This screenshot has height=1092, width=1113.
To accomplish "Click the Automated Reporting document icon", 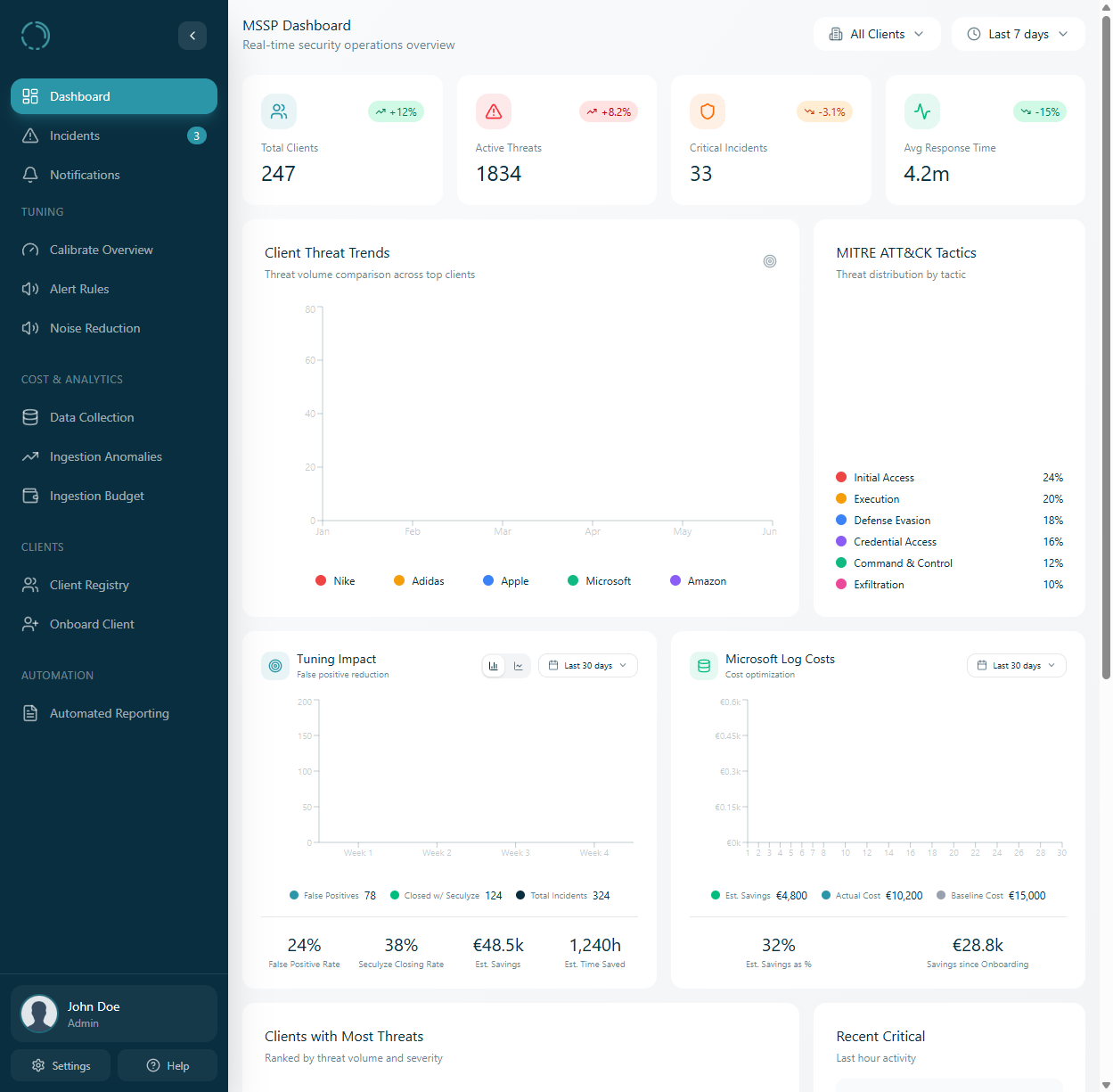I will [x=30, y=713].
